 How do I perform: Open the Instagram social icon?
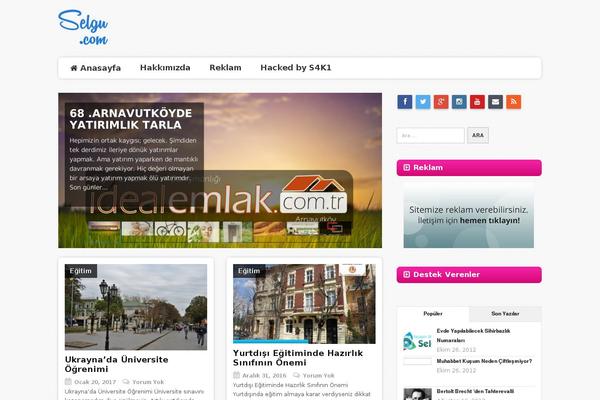[459, 102]
